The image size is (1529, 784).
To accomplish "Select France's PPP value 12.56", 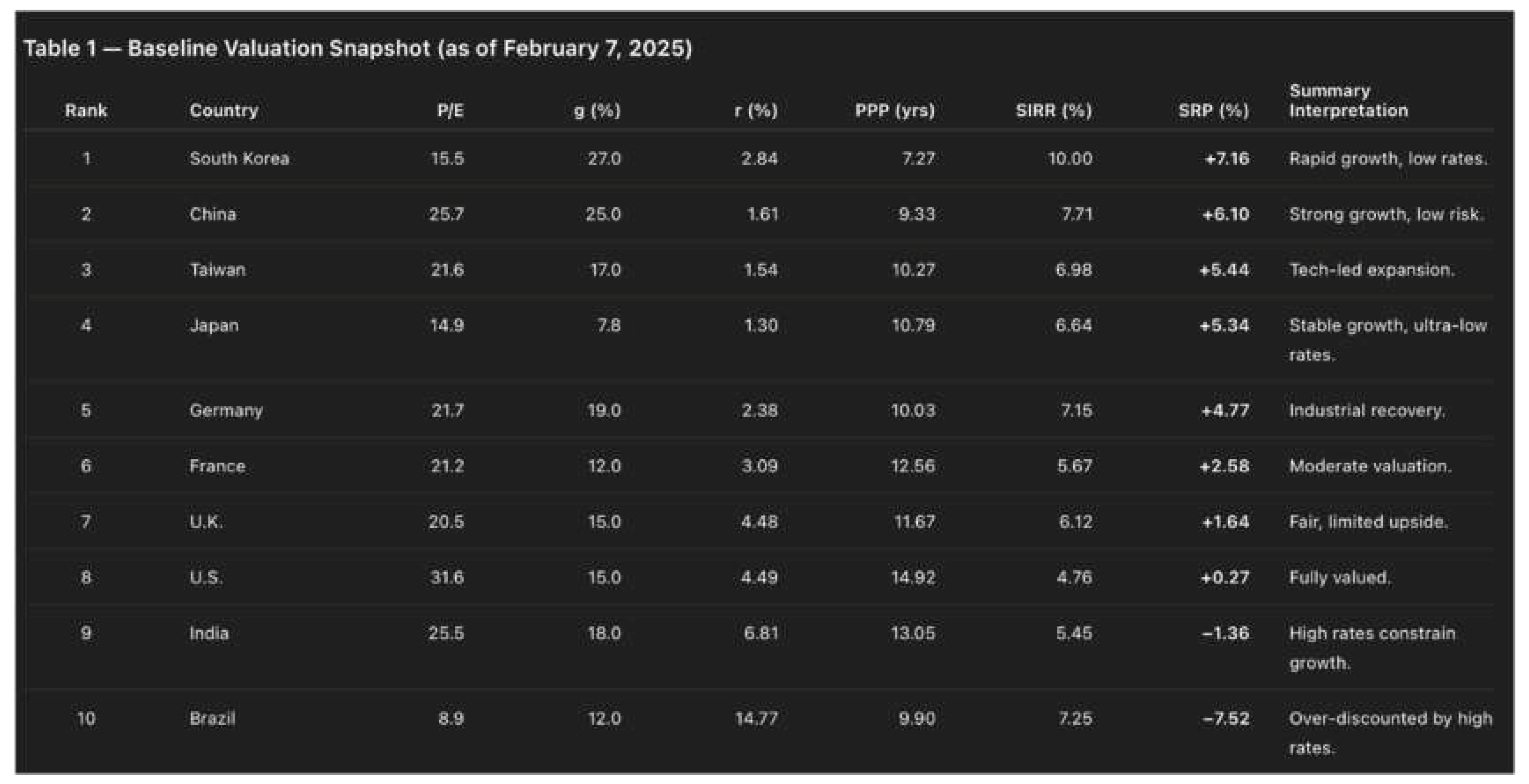I will point(912,466).
